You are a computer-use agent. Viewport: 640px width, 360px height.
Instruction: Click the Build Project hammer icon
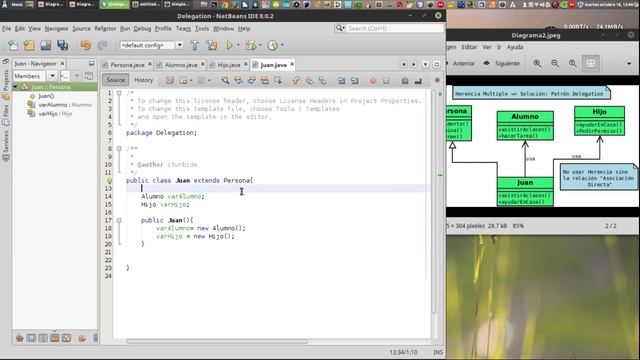click(195, 45)
